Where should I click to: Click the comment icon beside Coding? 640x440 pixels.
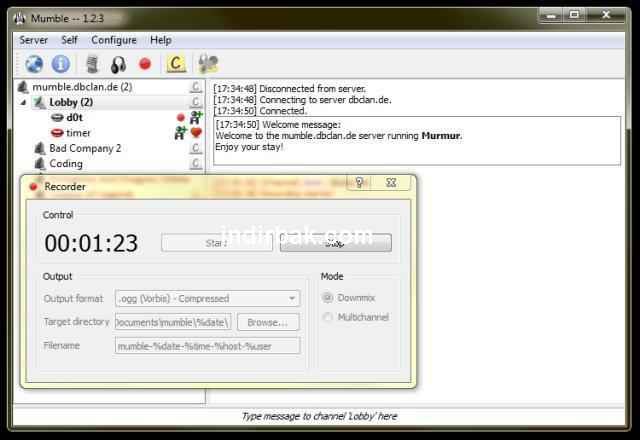coord(196,163)
